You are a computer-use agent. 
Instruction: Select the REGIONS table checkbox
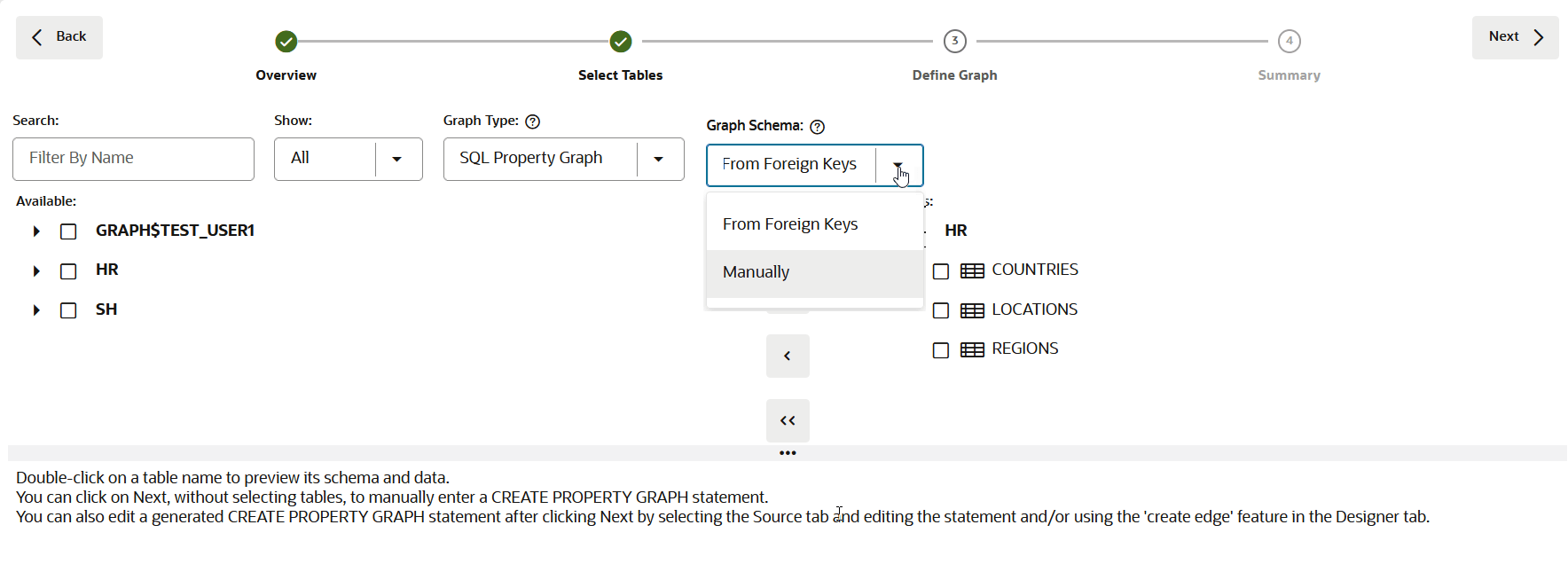click(x=941, y=350)
